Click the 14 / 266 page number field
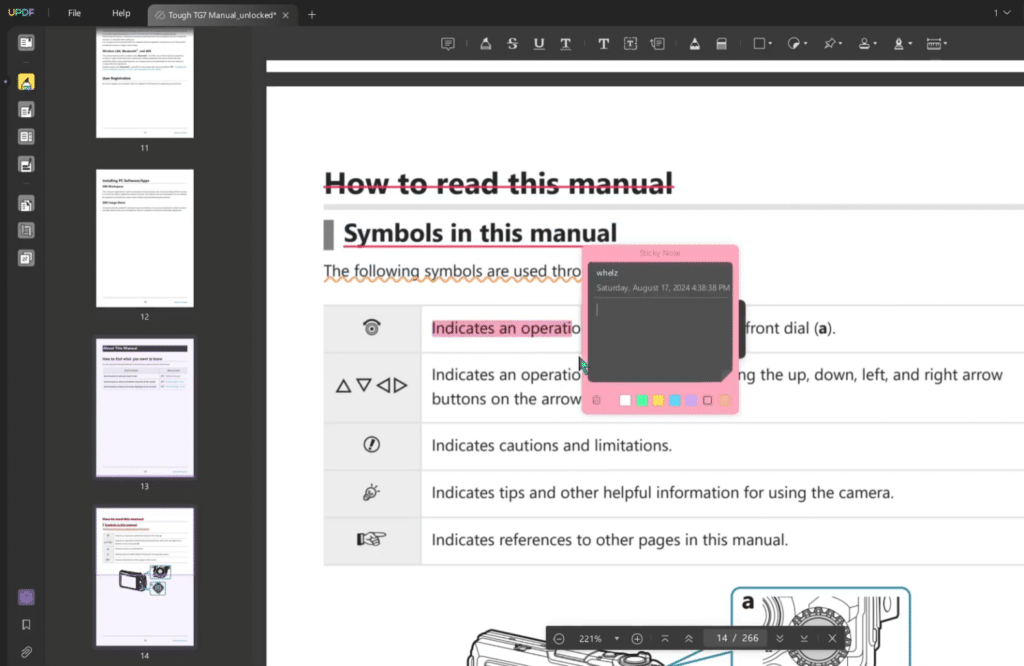Screen dimensions: 1024x666 point(737,639)
